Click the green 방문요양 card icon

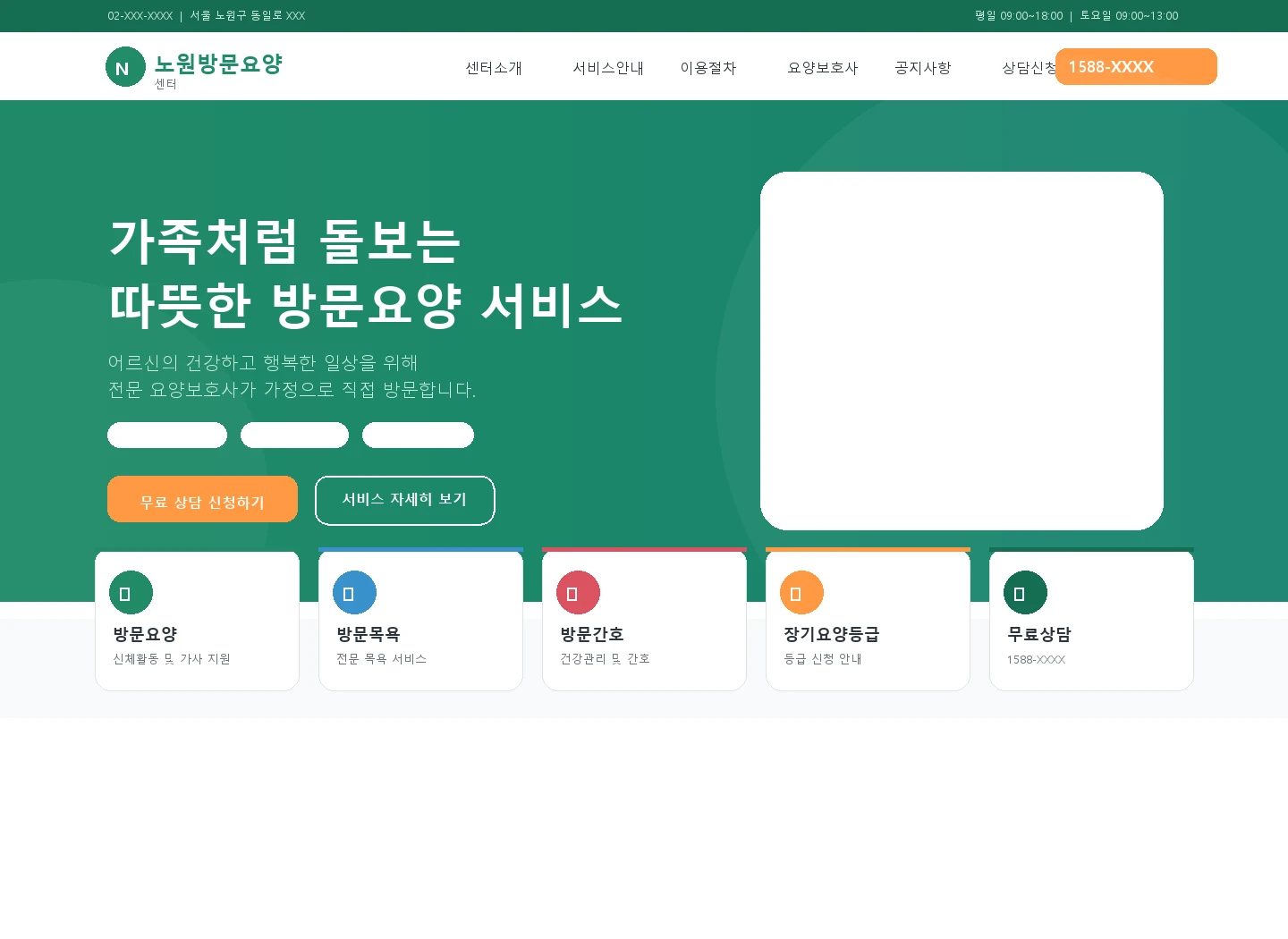click(131, 592)
